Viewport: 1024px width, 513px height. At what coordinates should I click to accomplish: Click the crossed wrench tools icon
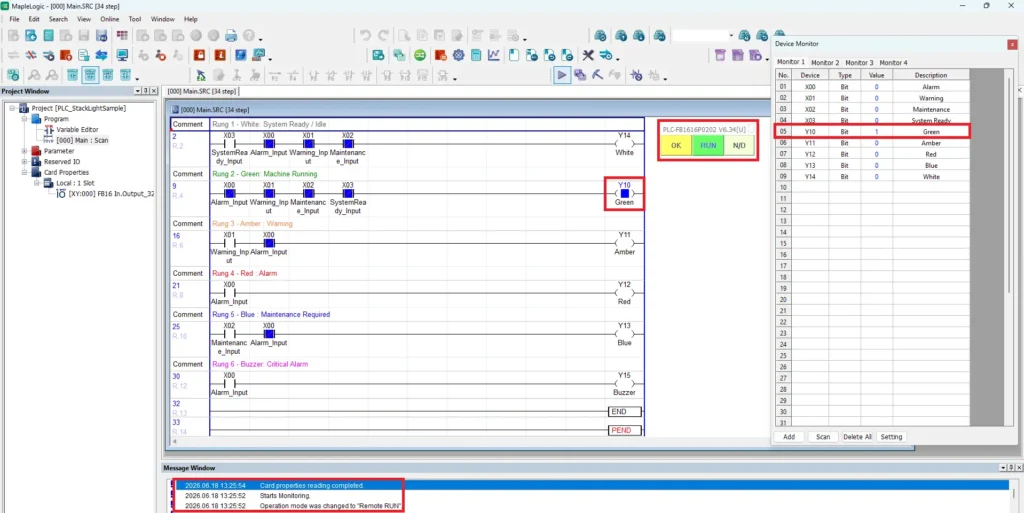(x=588, y=55)
